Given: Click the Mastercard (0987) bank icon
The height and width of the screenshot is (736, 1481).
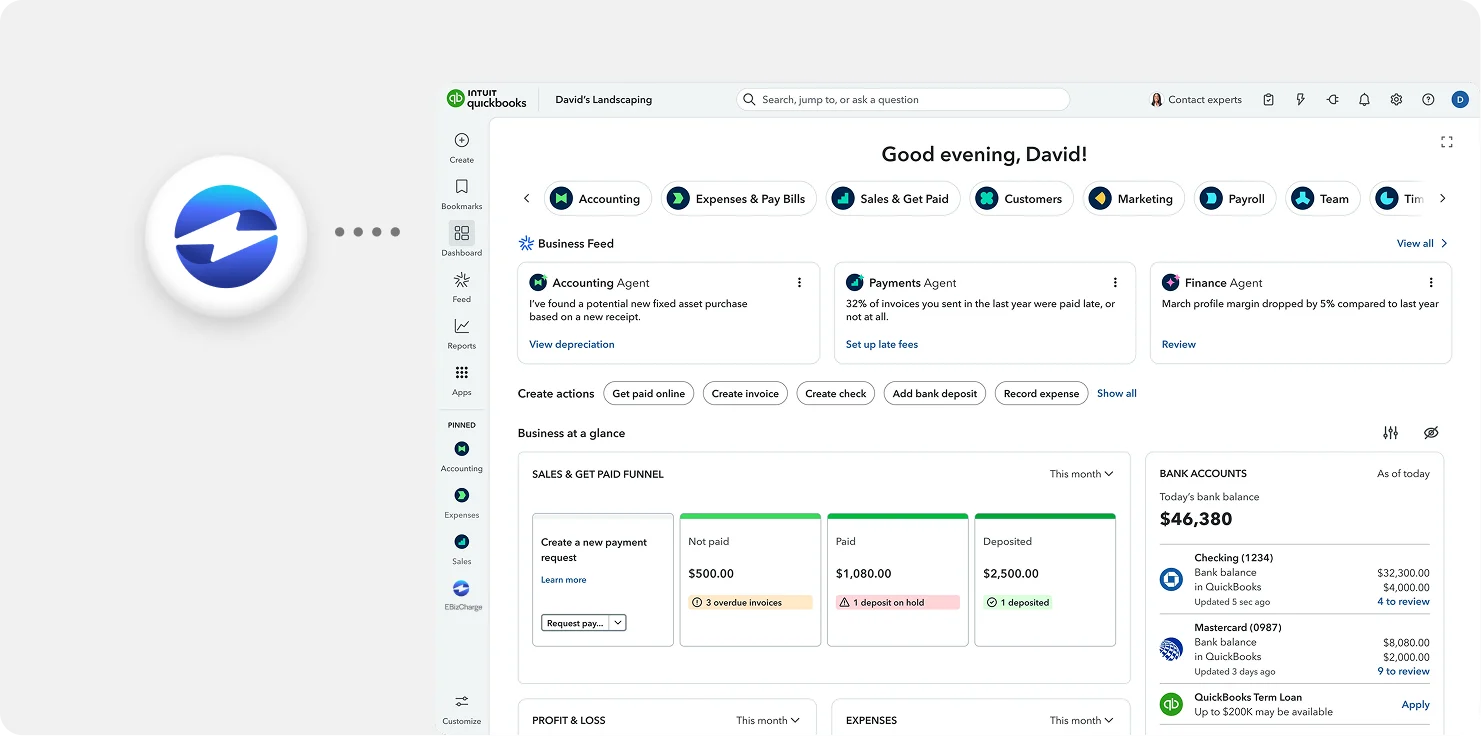Looking at the screenshot, I should pyautogui.click(x=1171, y=649).
